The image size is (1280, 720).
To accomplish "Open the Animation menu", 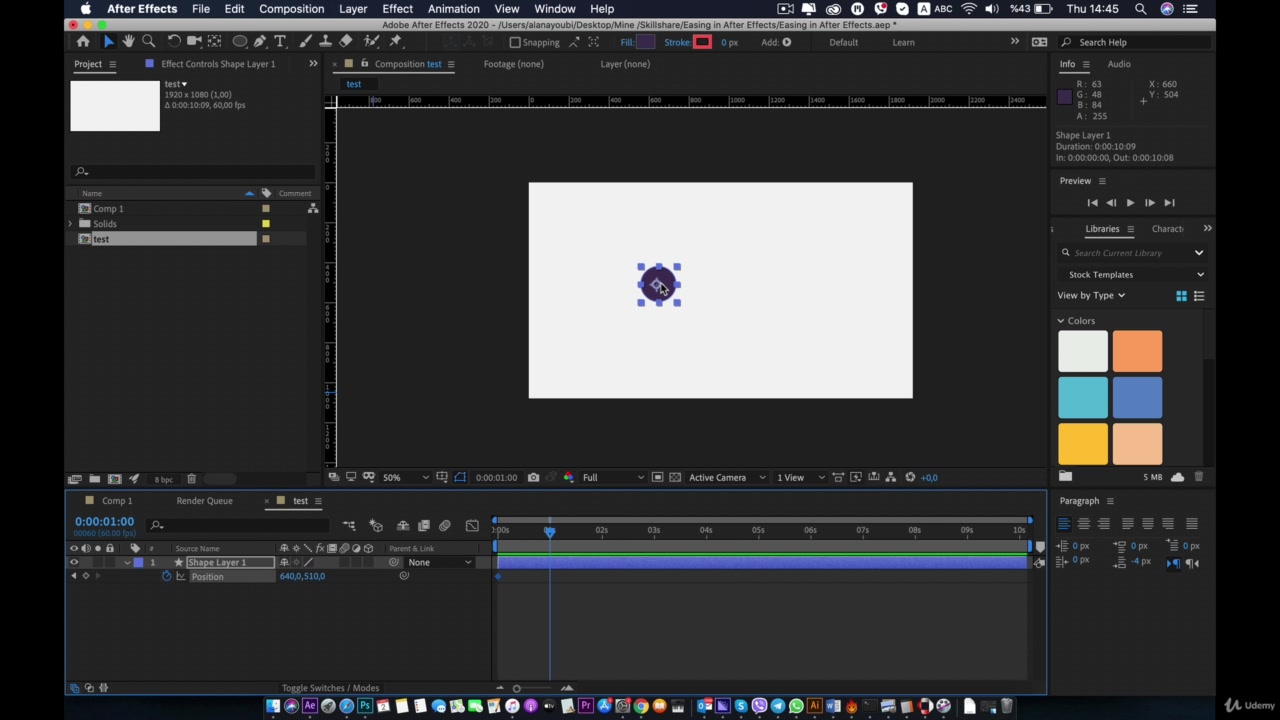I will pos(453,9).
